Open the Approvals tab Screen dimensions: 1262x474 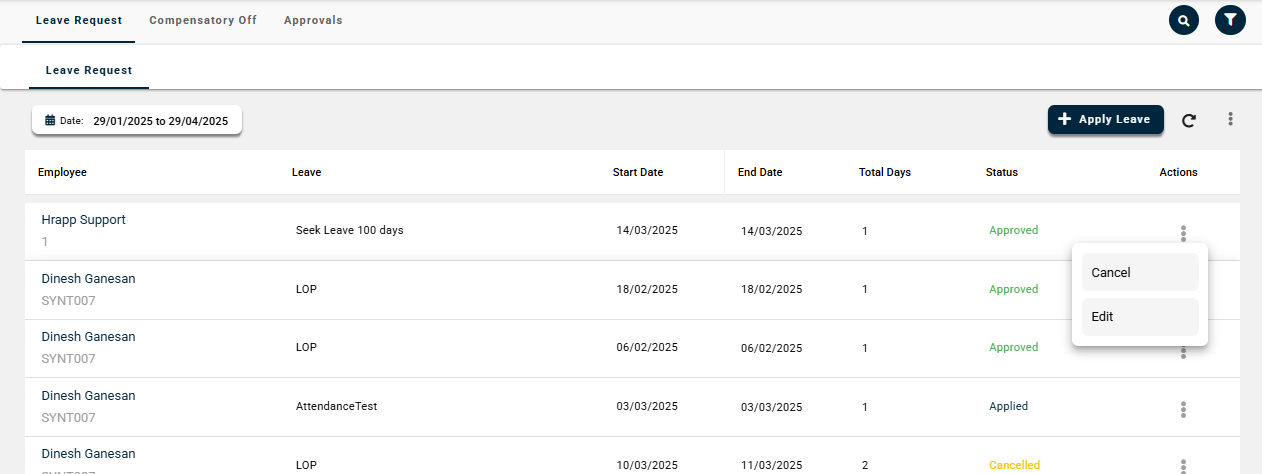(313, 20)
